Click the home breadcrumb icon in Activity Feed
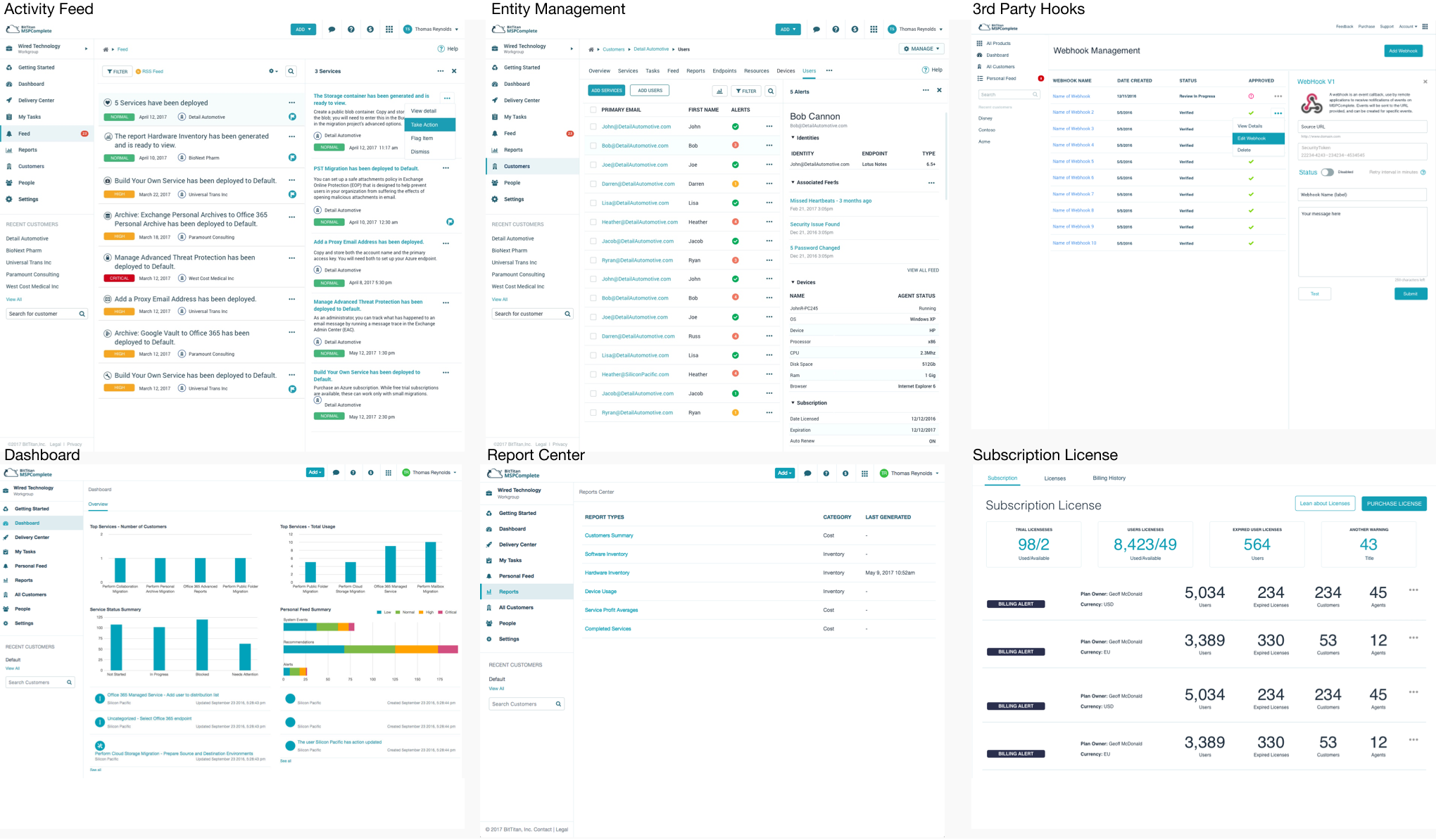 pyautogui.click(x=106, y=49)
